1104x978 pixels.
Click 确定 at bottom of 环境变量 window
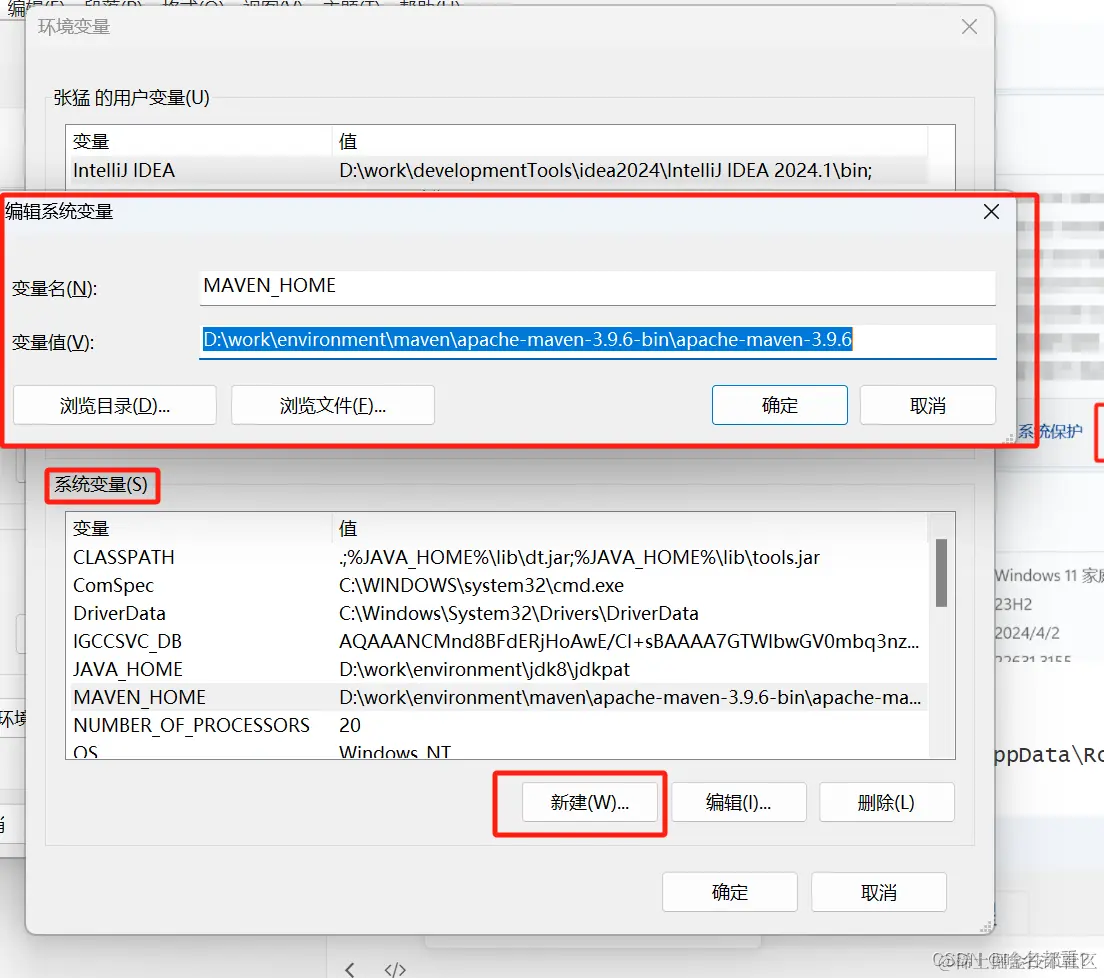tap(729, 892)
